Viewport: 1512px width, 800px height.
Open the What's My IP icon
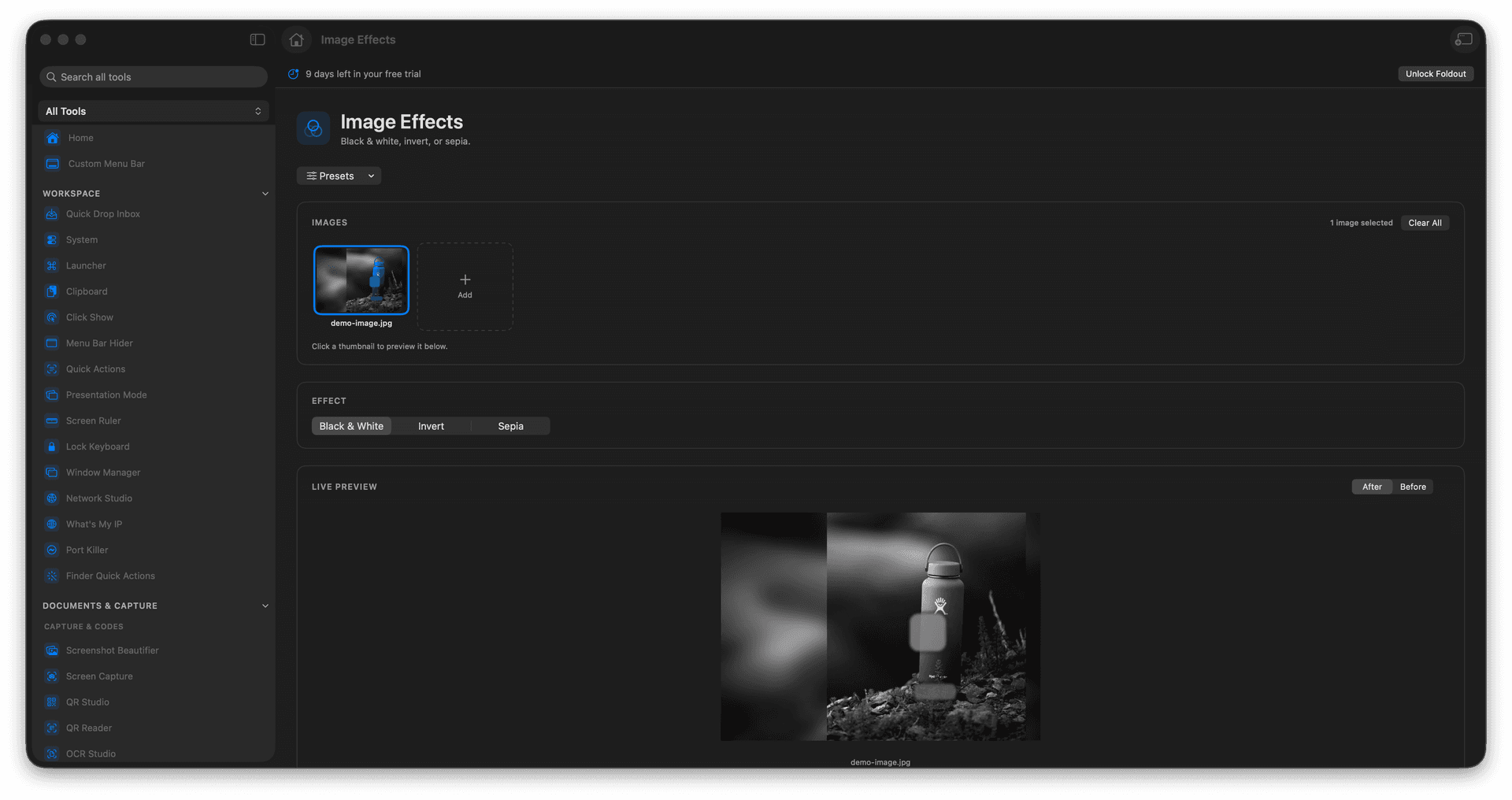point(52,524)
